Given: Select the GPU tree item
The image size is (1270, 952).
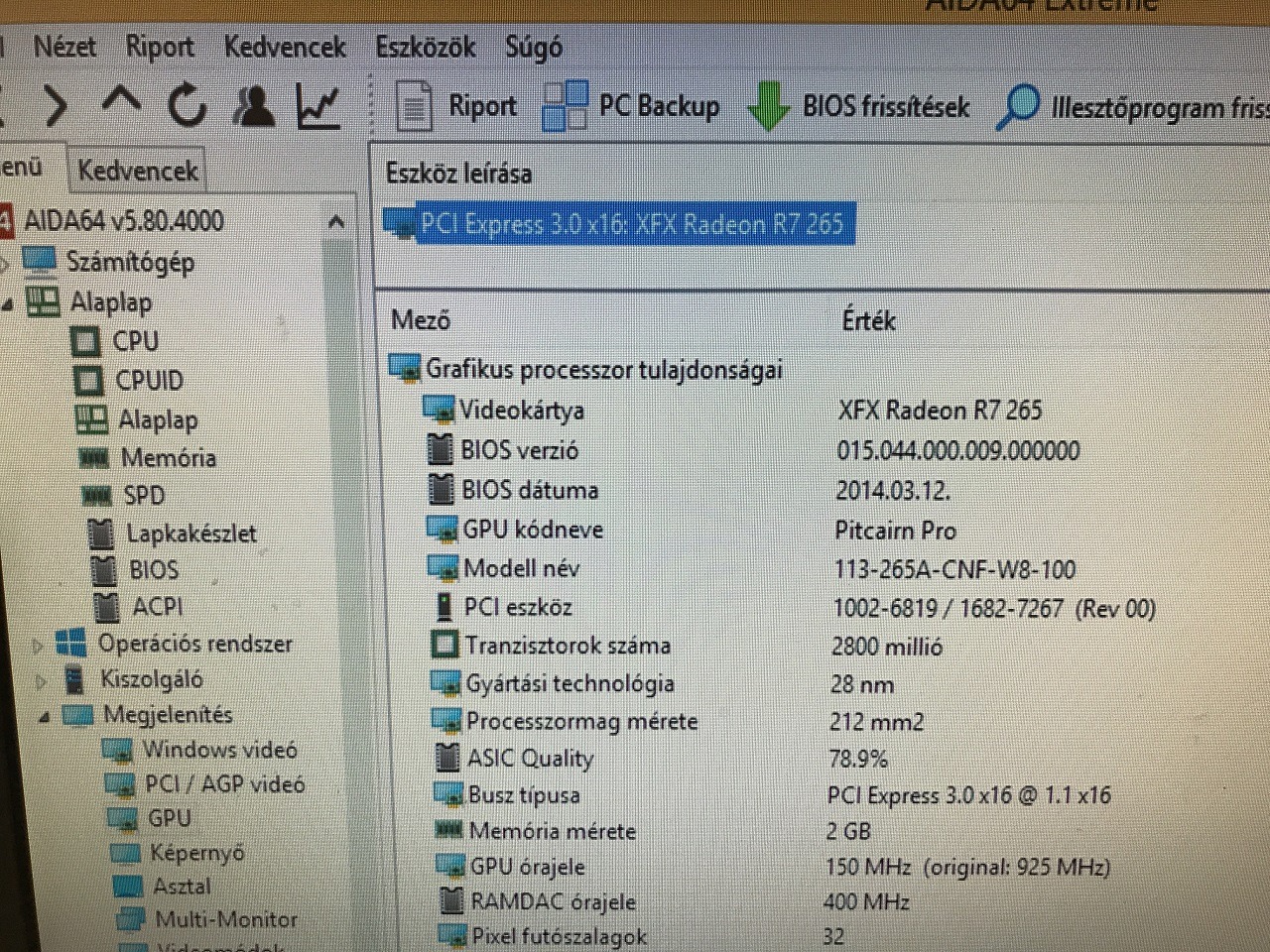Looking at the screenshot, I should [x=169, y=818].
